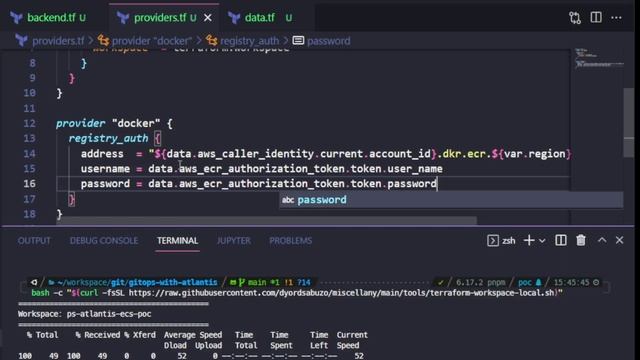Switch to the DEBUG CONSOLE panel tab
This screenshot has height=360, width=640.
[x=104, y=241]
